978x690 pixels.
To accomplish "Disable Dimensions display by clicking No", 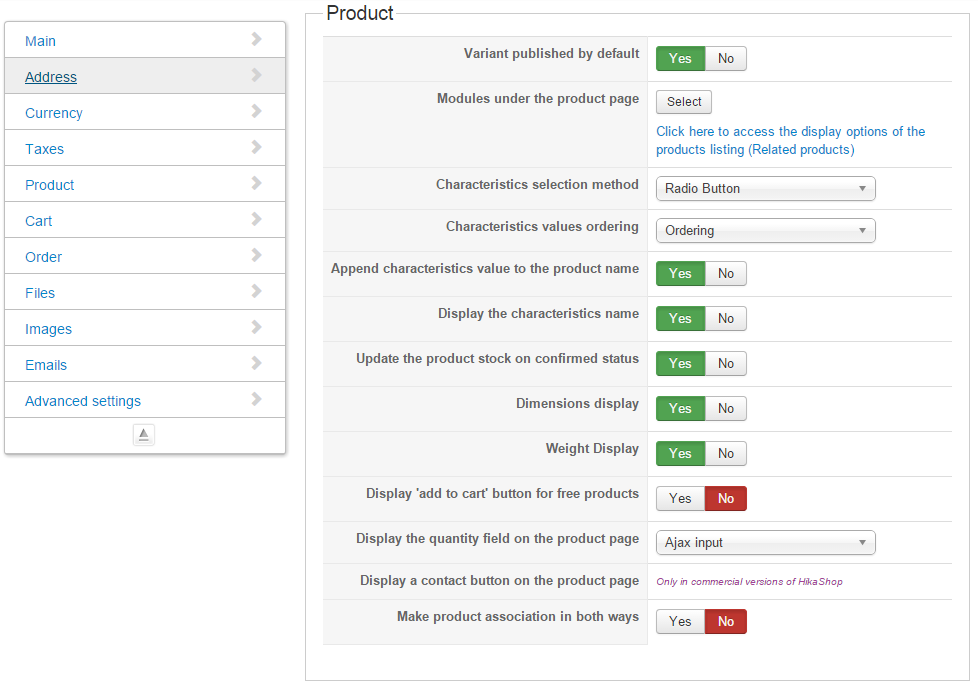I will coord(726,409).
